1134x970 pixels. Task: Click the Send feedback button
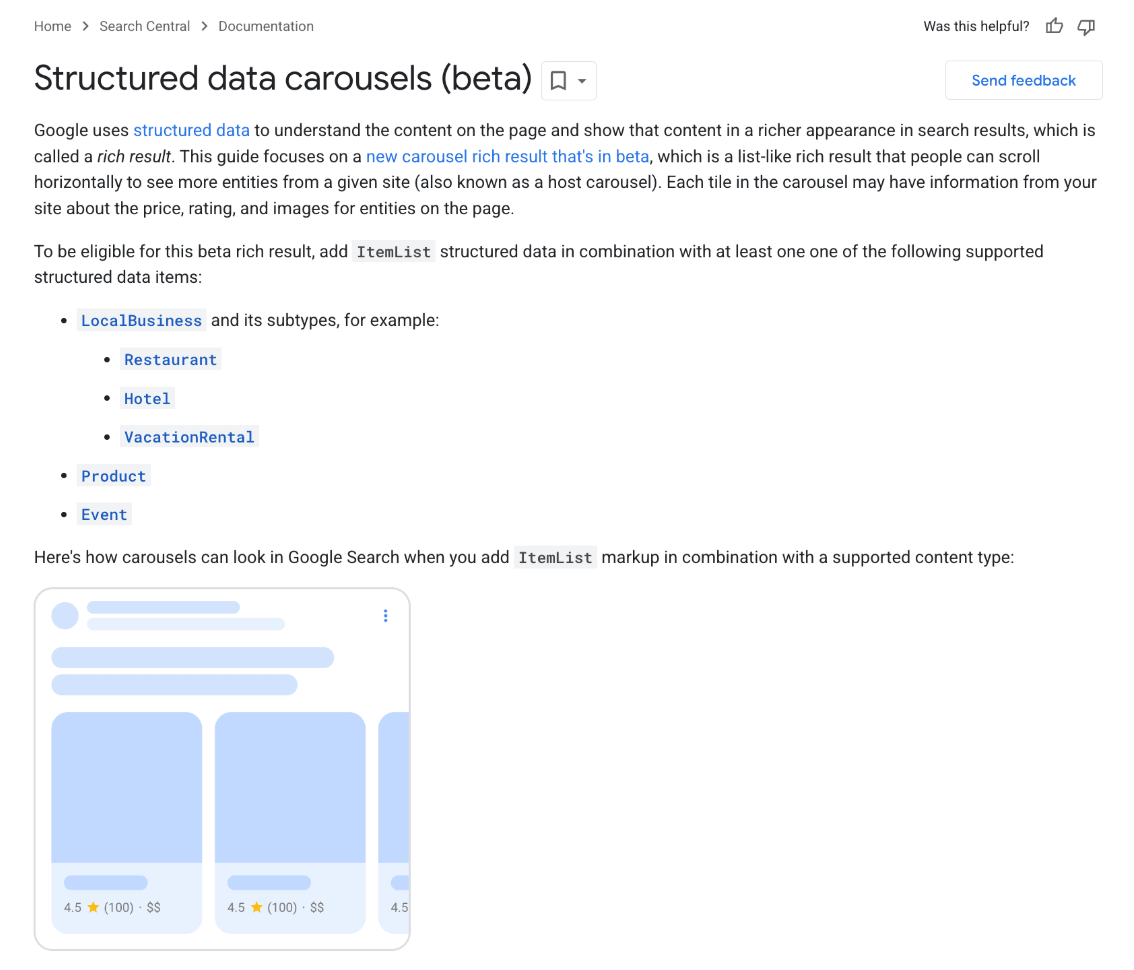[x=1023, y=80]
